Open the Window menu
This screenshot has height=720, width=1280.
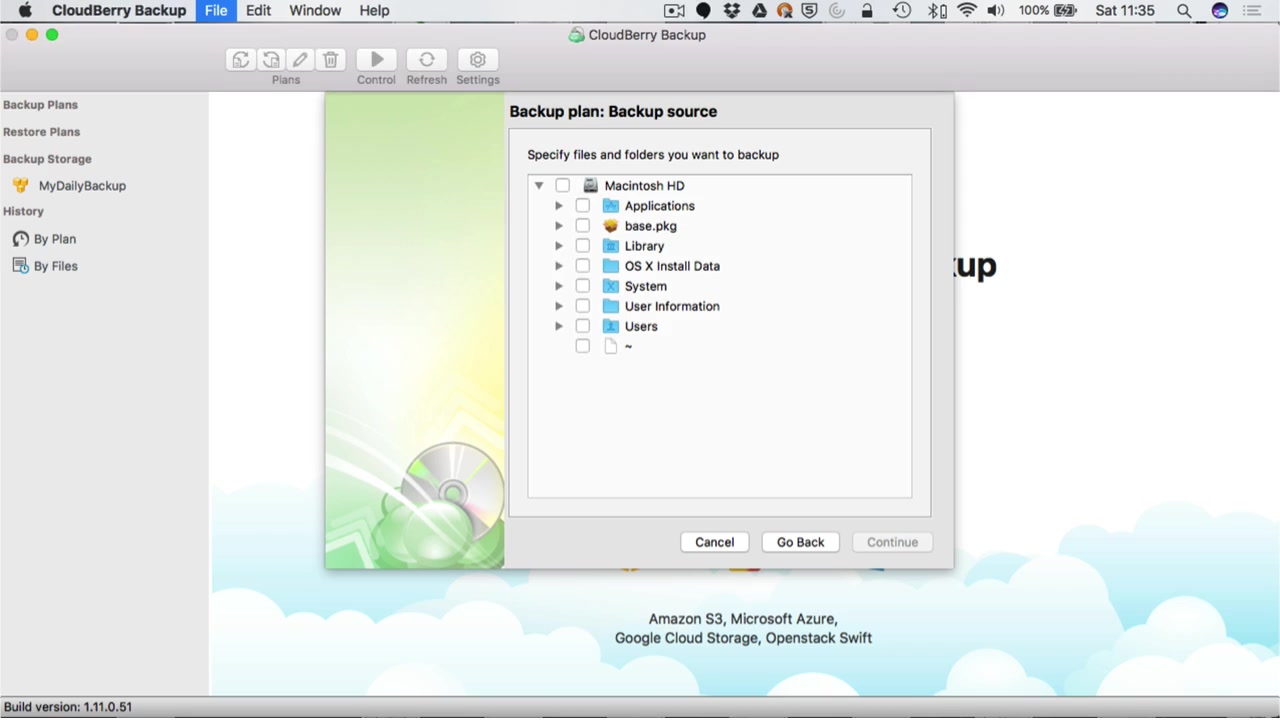pyautogui.click(x=315, y=11)
